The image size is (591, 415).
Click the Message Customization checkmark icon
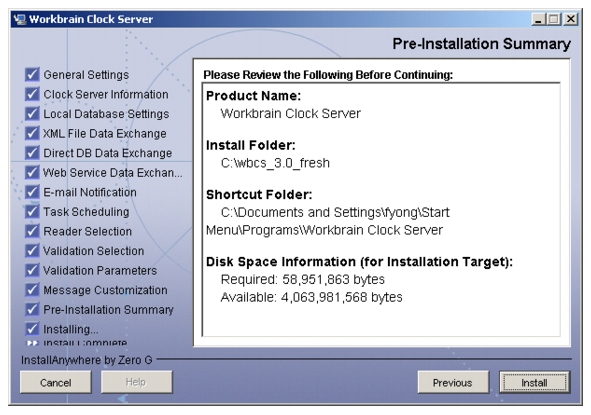coord(32,290)
